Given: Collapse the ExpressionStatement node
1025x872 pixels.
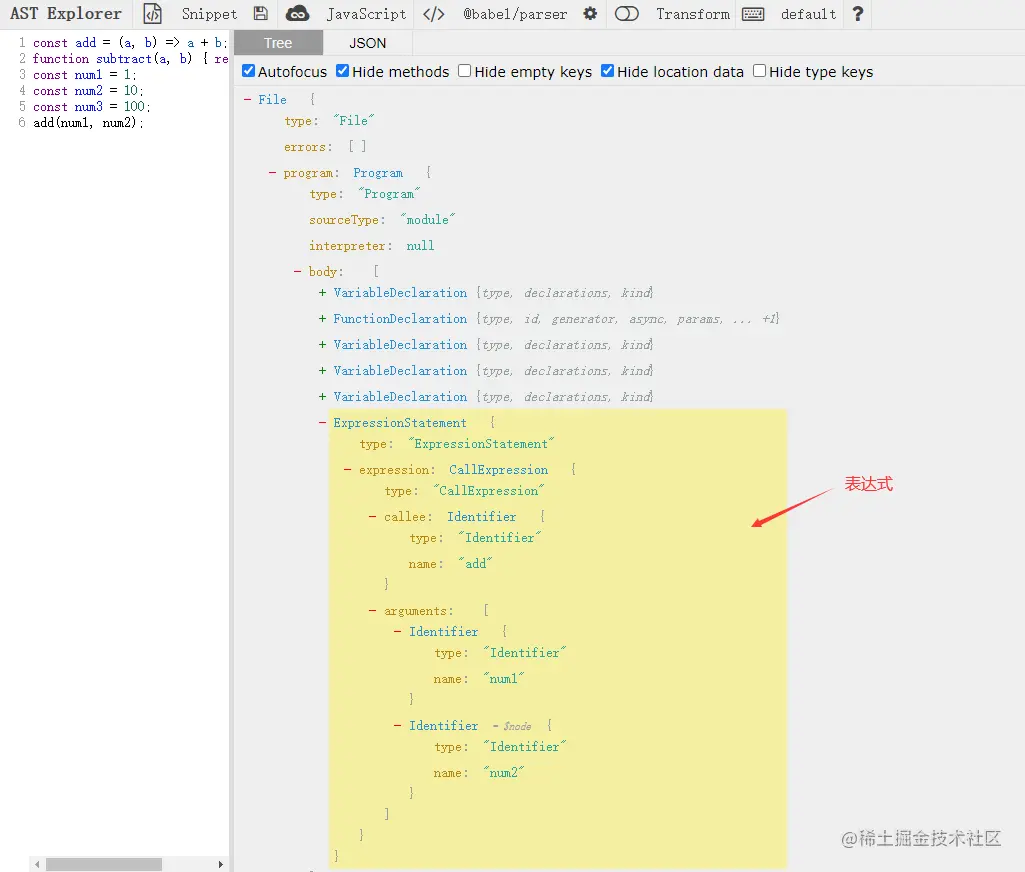Looking at the screenshot, I should tap(321, 422).
